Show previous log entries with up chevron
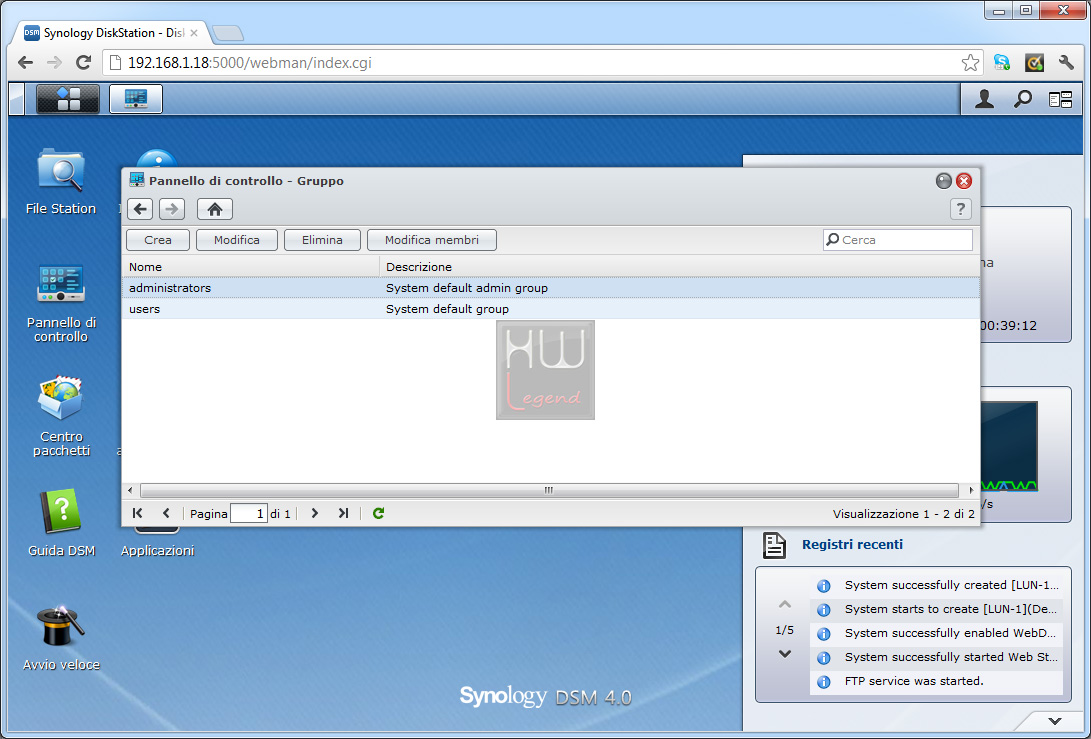 [x=785, y=605]
